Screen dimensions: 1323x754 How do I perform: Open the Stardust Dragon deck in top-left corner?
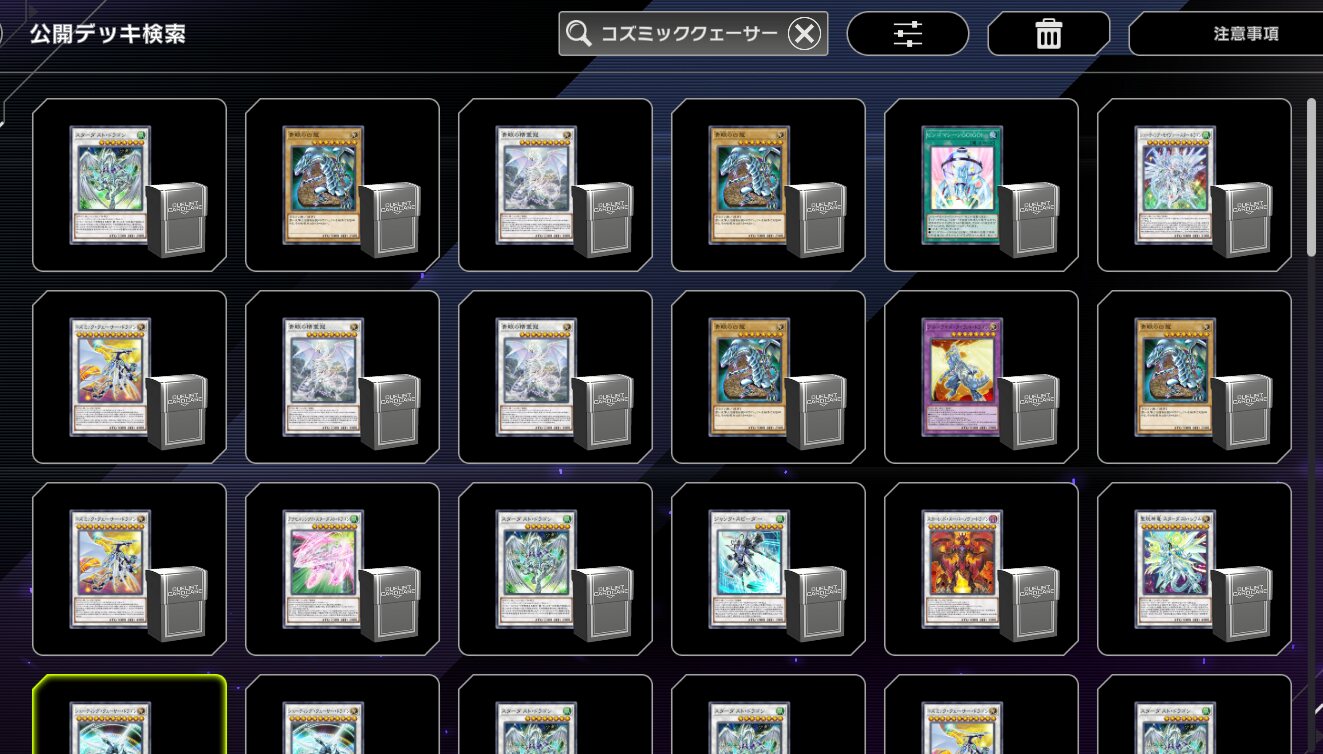point(129,185)
